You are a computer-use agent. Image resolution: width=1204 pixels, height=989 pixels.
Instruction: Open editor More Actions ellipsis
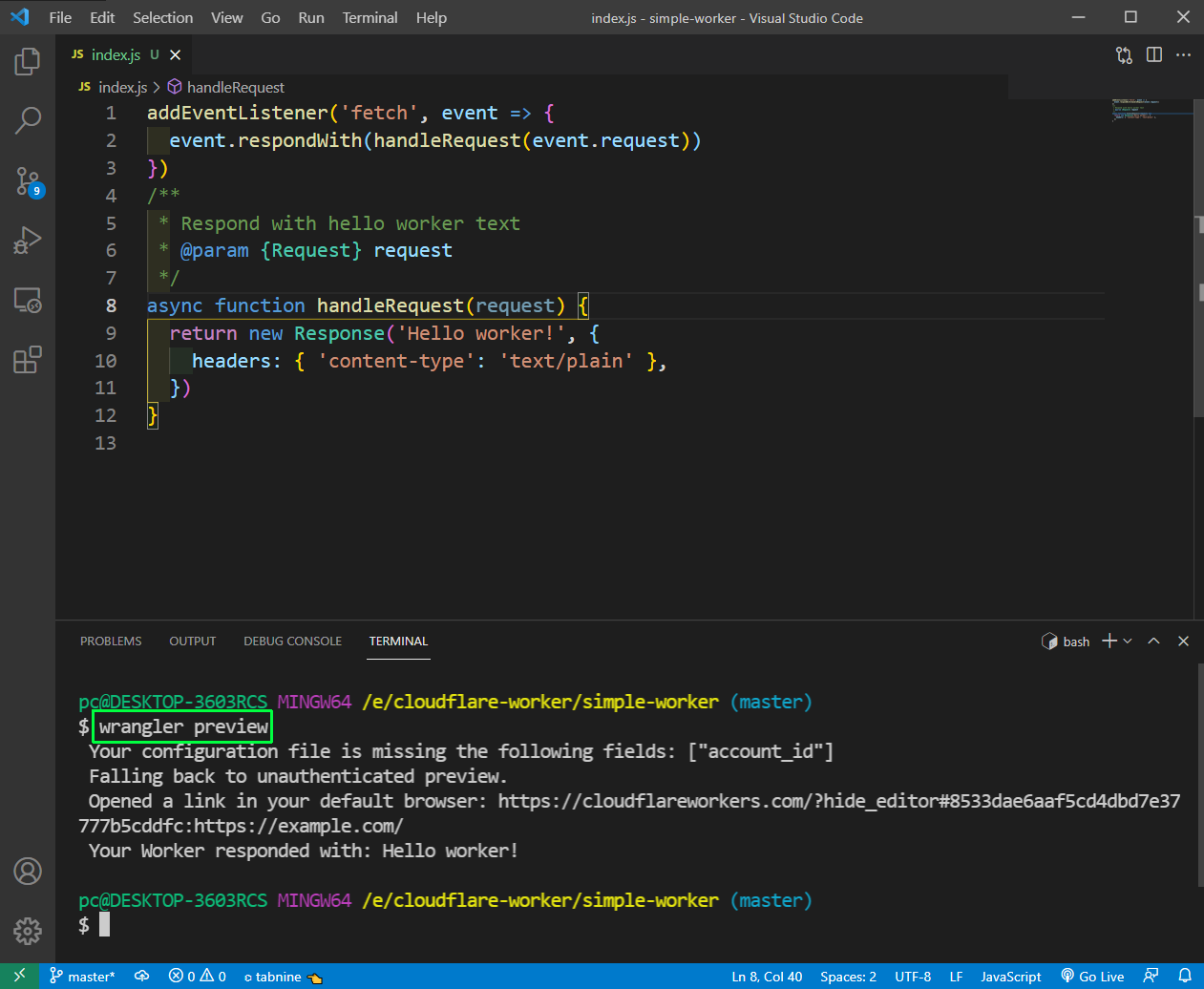pos(1184,55)
